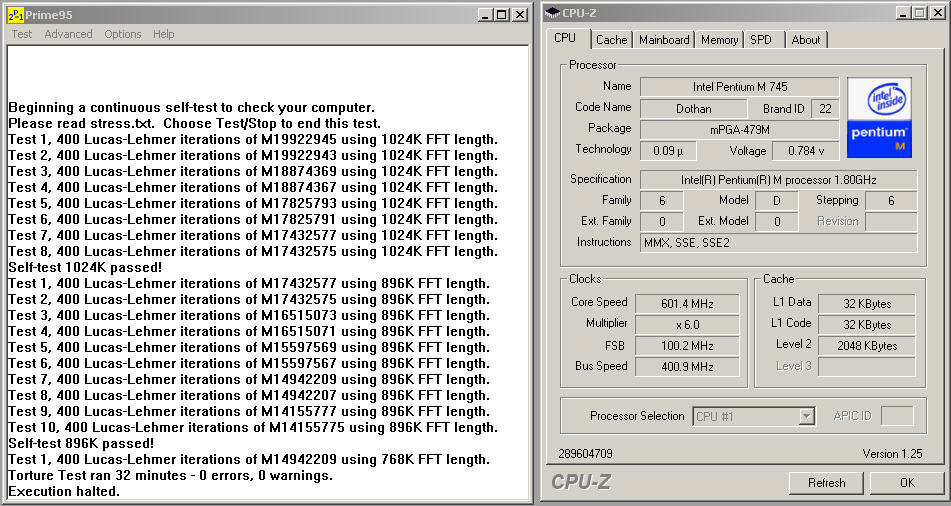Viewport: 951px width, 506px height.
Task: Click the Prime95 title bar icon
Action: click(x=15, y=15)
